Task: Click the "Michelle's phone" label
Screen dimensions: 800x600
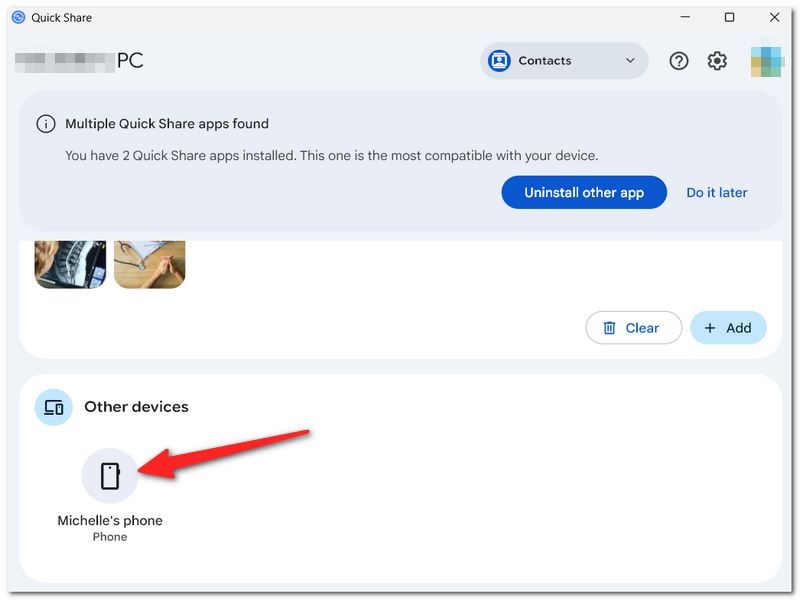Action: (x=110, y=520)
